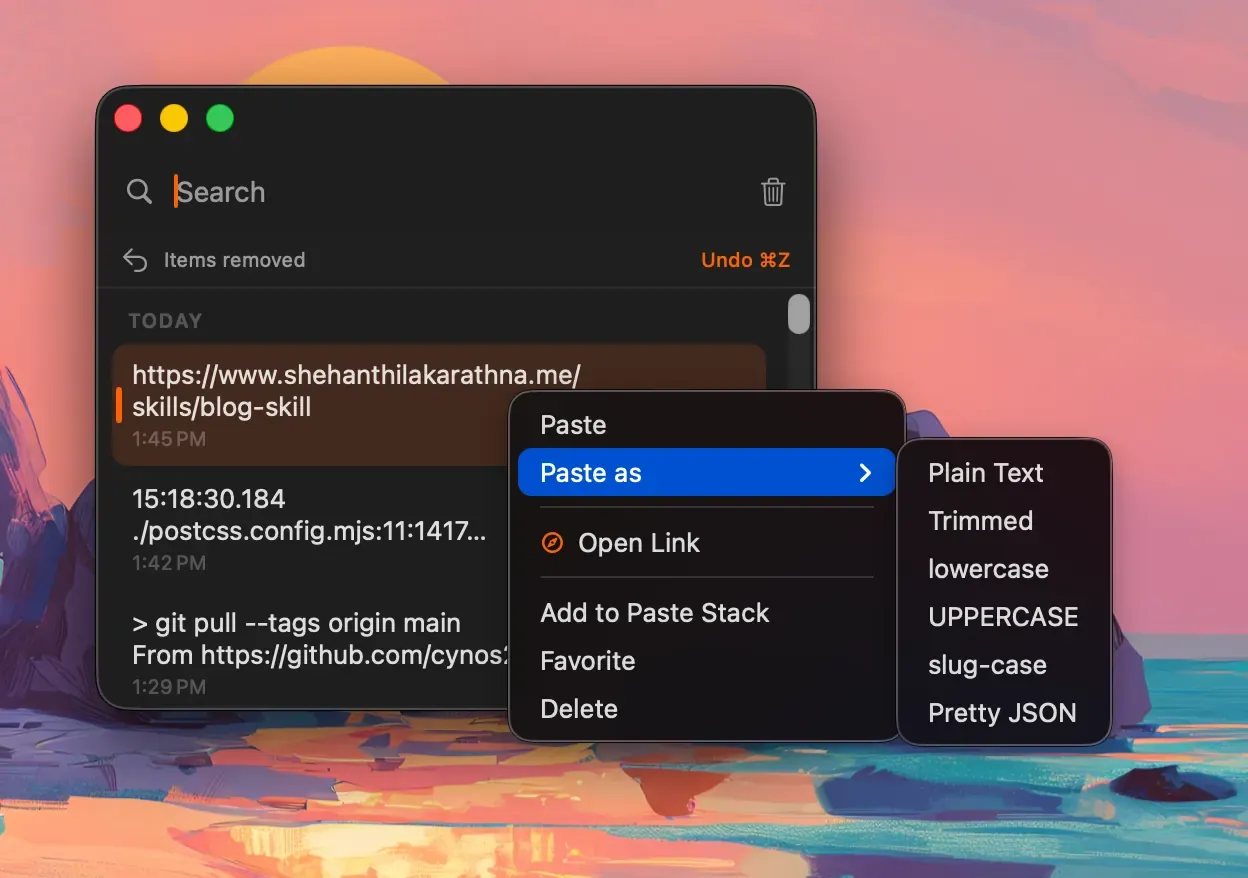Click the 1:42 PM timestamp

tap(169, 563)
